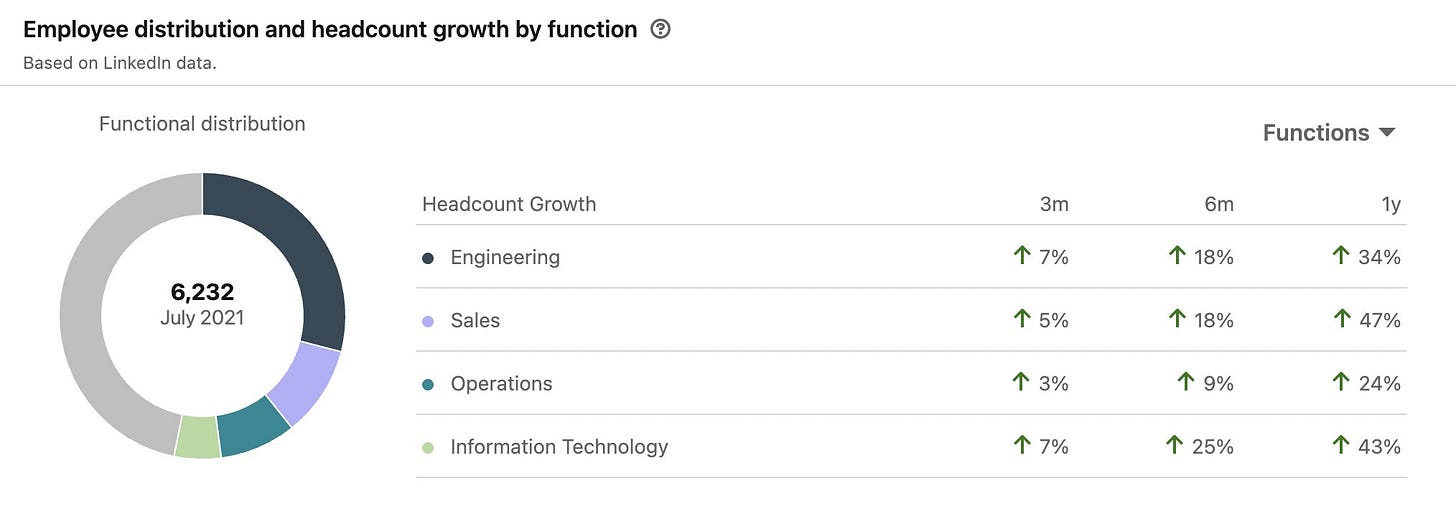The width and height of the screenshot is (1456, 524).
Task: Click the 6,232 headcount total in donut
Action: pos(202,292)
